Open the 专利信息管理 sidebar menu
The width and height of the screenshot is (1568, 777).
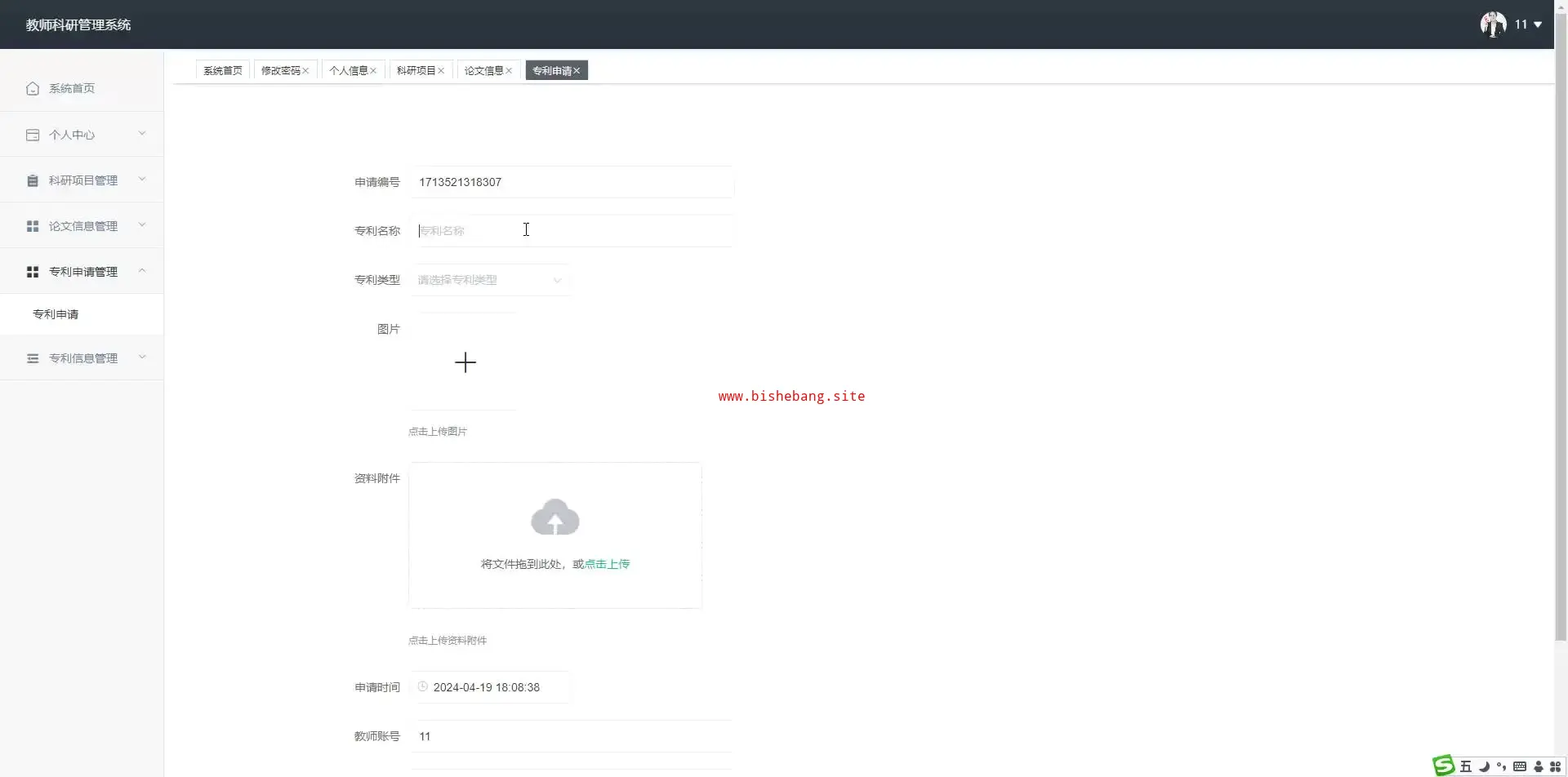coord(82,358)
